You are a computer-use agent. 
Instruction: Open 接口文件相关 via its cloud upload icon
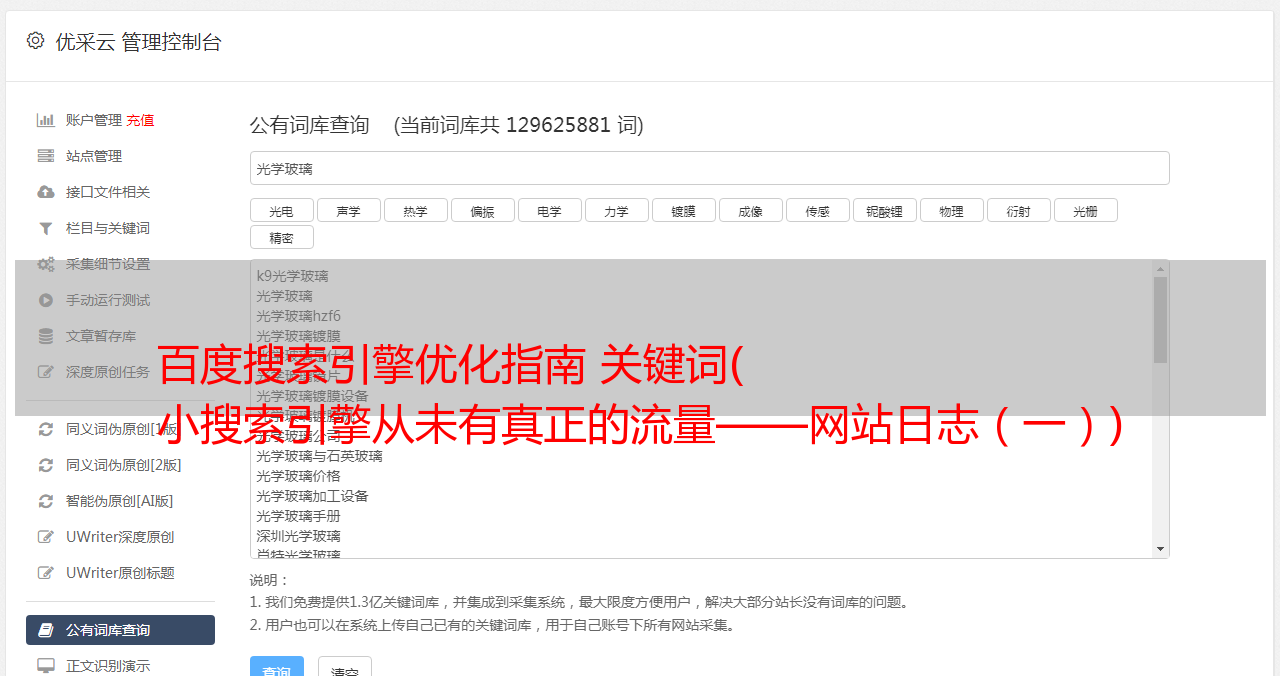tap(45, 192)
